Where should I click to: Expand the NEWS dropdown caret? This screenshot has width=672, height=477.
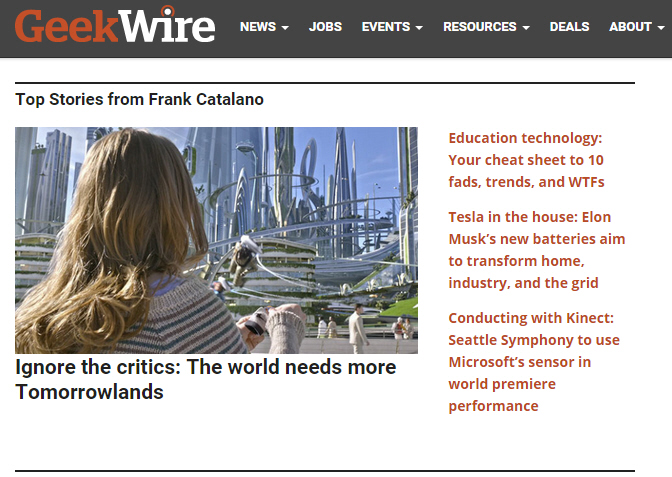coord(285,28)
